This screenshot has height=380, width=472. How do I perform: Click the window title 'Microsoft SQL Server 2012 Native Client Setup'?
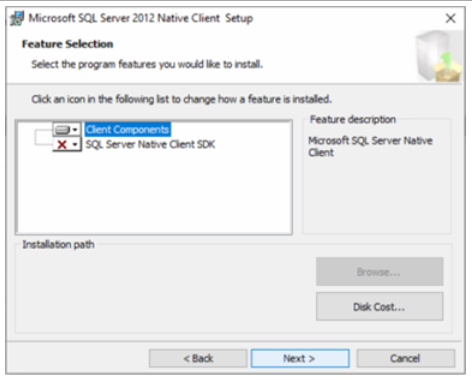pos(141,18)
